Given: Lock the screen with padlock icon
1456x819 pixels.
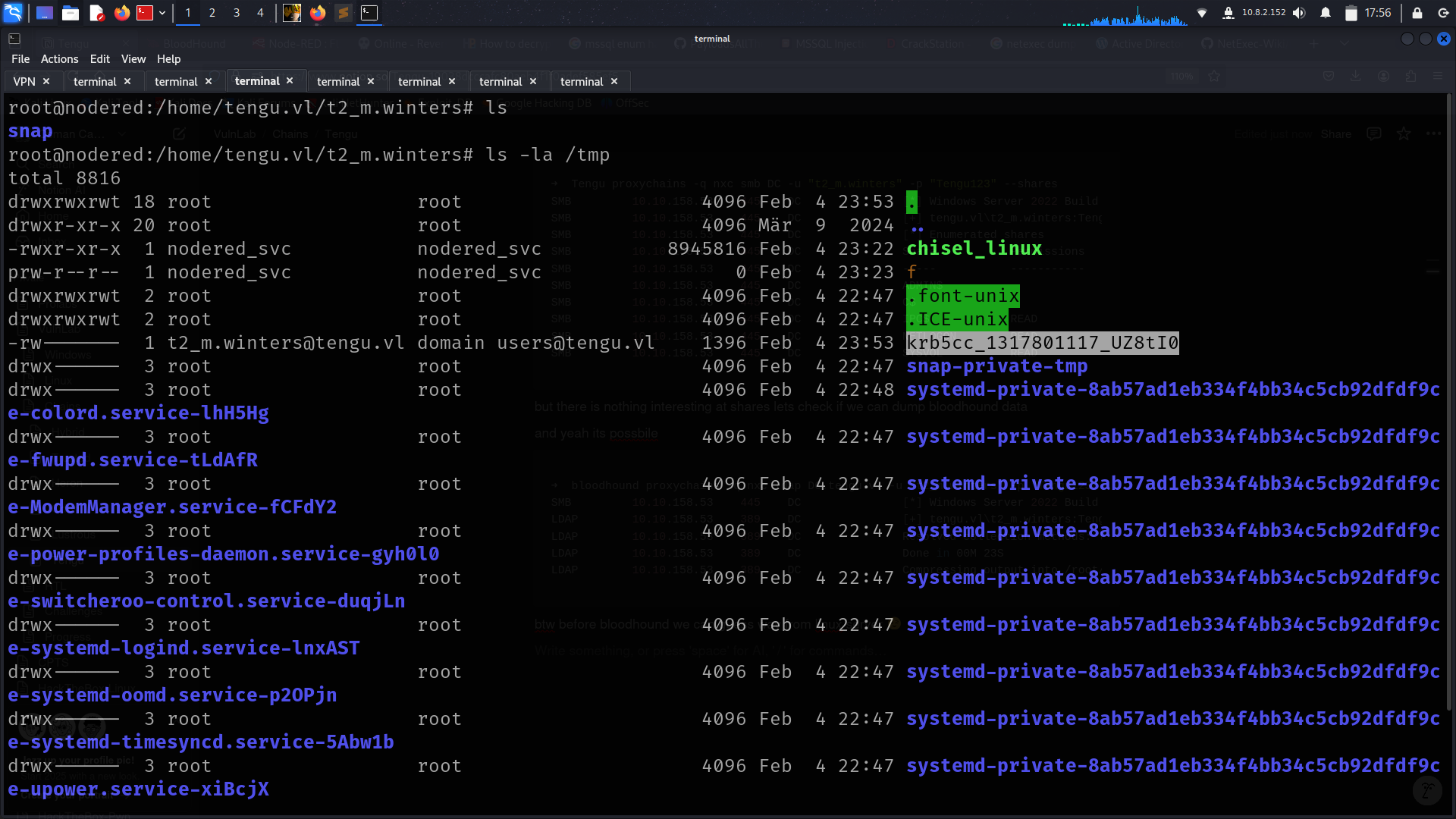Looking at the screenshot, I should (x=1417, y=13).
